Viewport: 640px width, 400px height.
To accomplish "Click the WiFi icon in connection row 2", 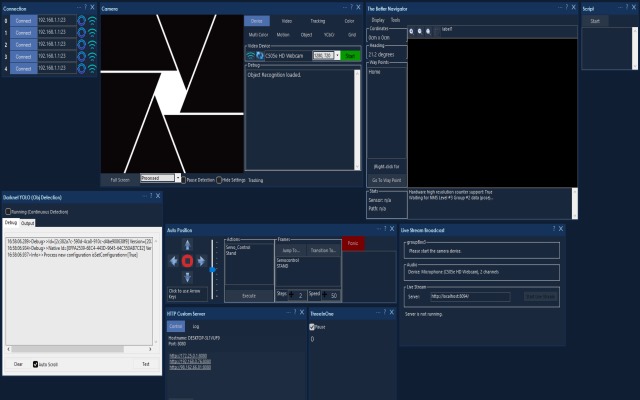I will [93, 44].
